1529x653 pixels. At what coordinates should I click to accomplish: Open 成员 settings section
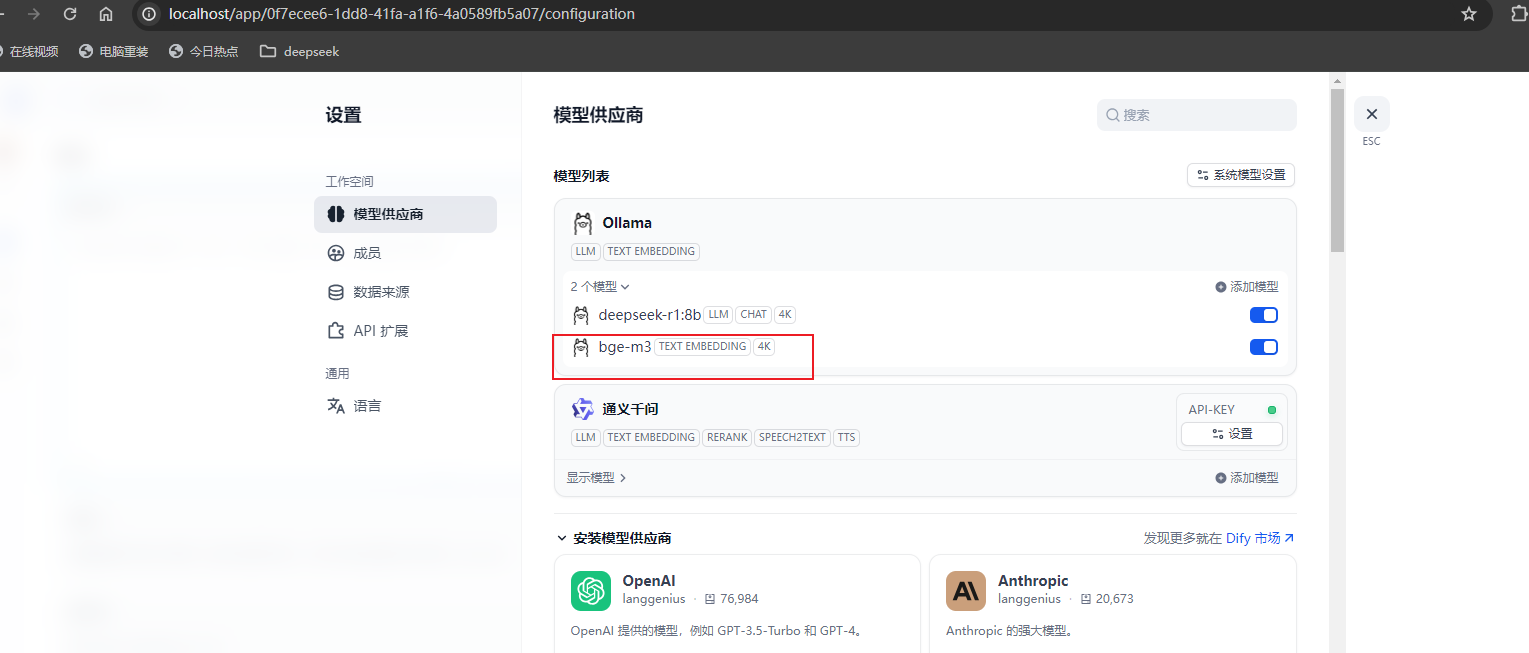coord(405,253)
